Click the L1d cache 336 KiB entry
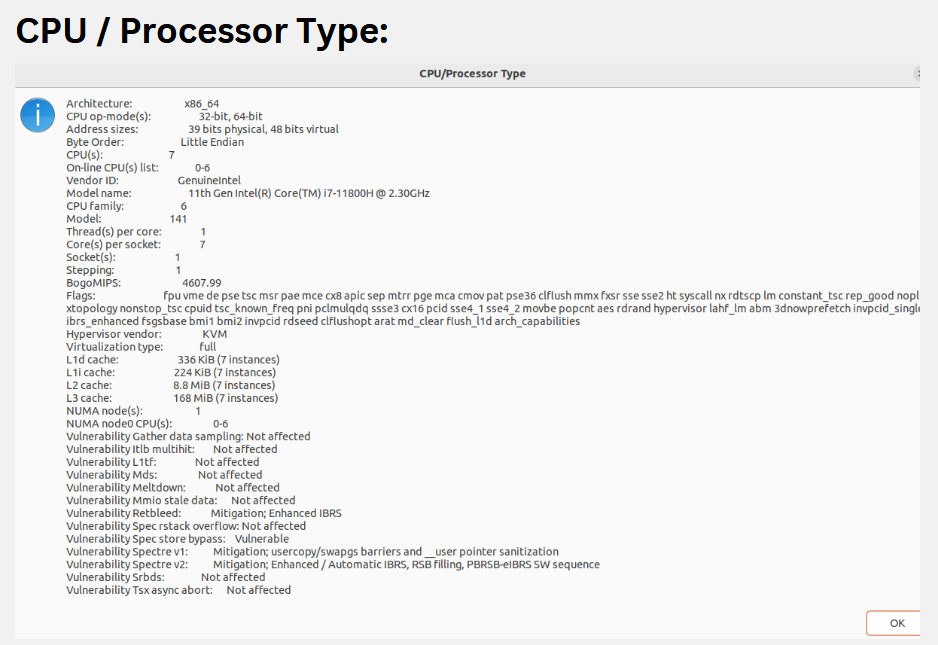 pos(229,360)
